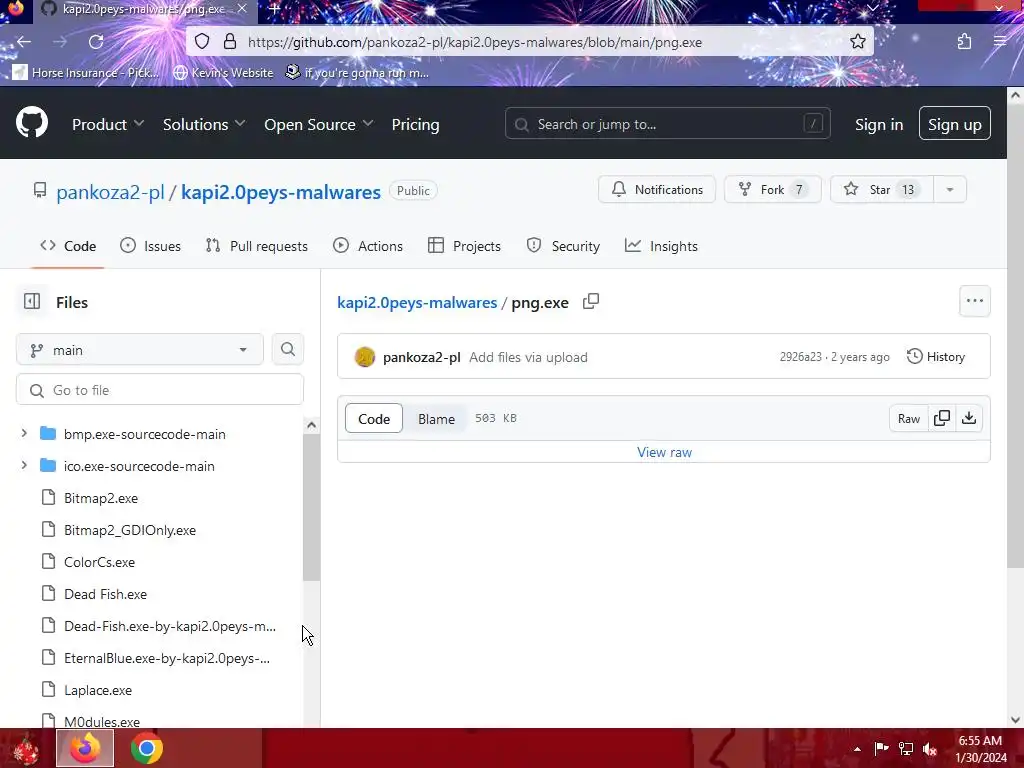The width and height of the screenshot is (1024, 768).
Task: Download raw file with the download icon
Action: click(x=969, y=418)
